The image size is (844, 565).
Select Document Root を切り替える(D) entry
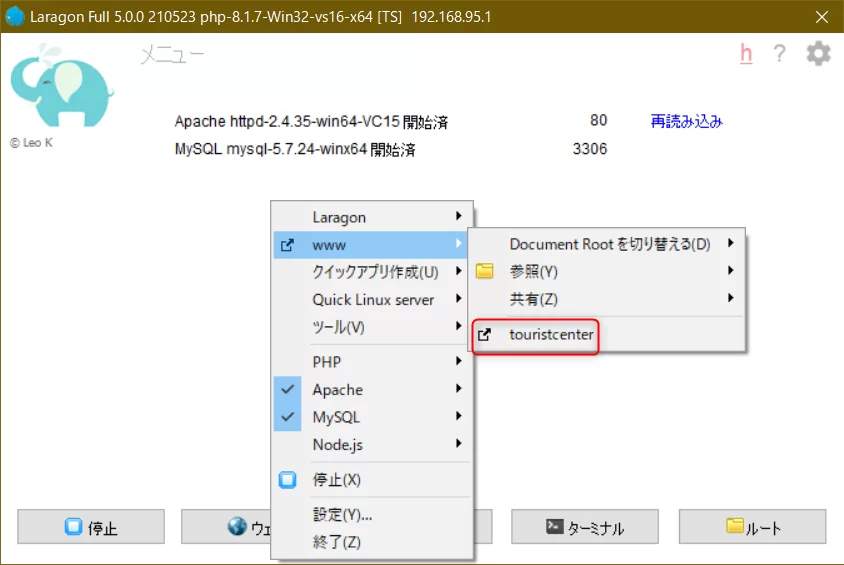607,244
